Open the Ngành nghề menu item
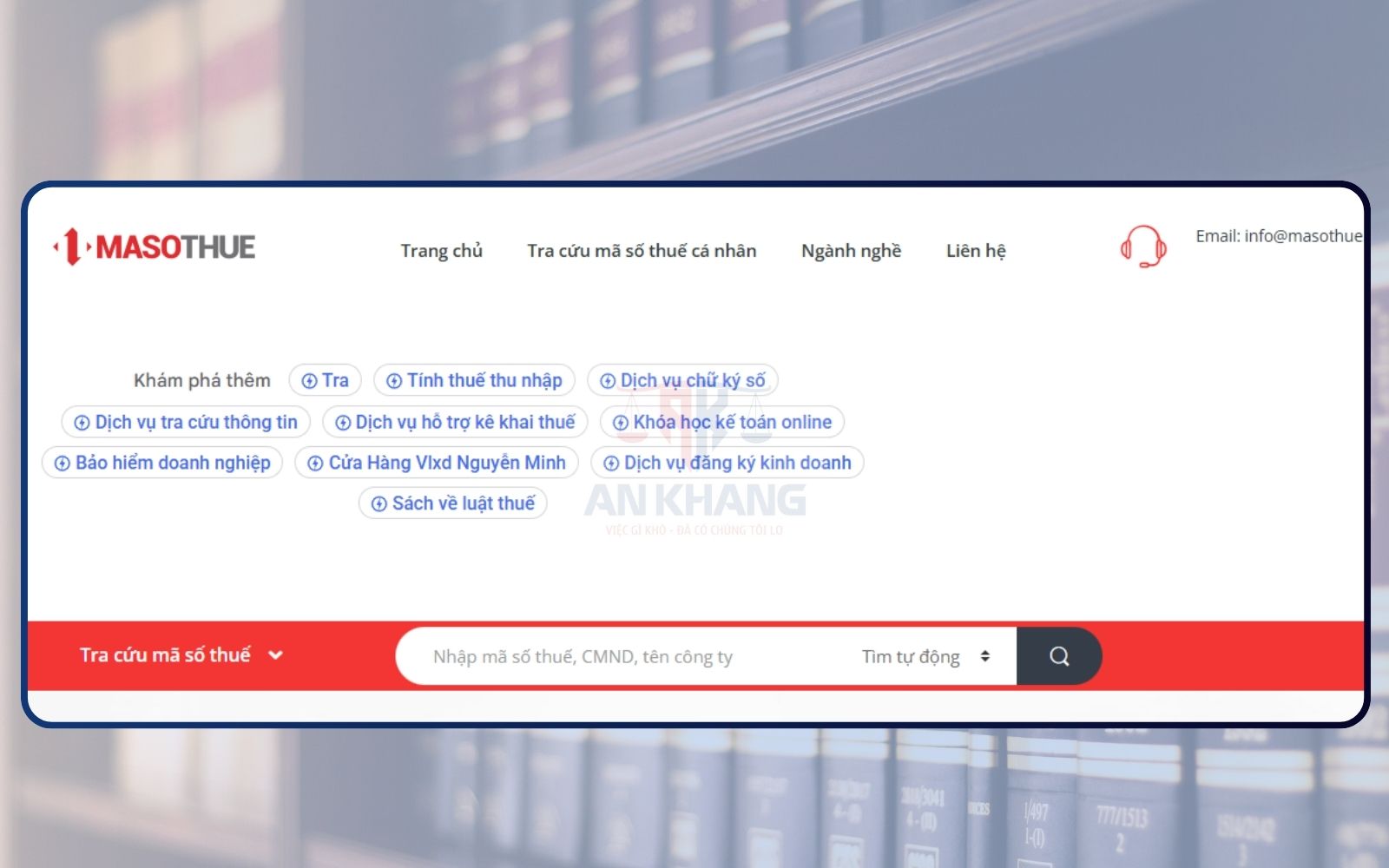Viewport: 1389px width, 868px height. point(851,251)
